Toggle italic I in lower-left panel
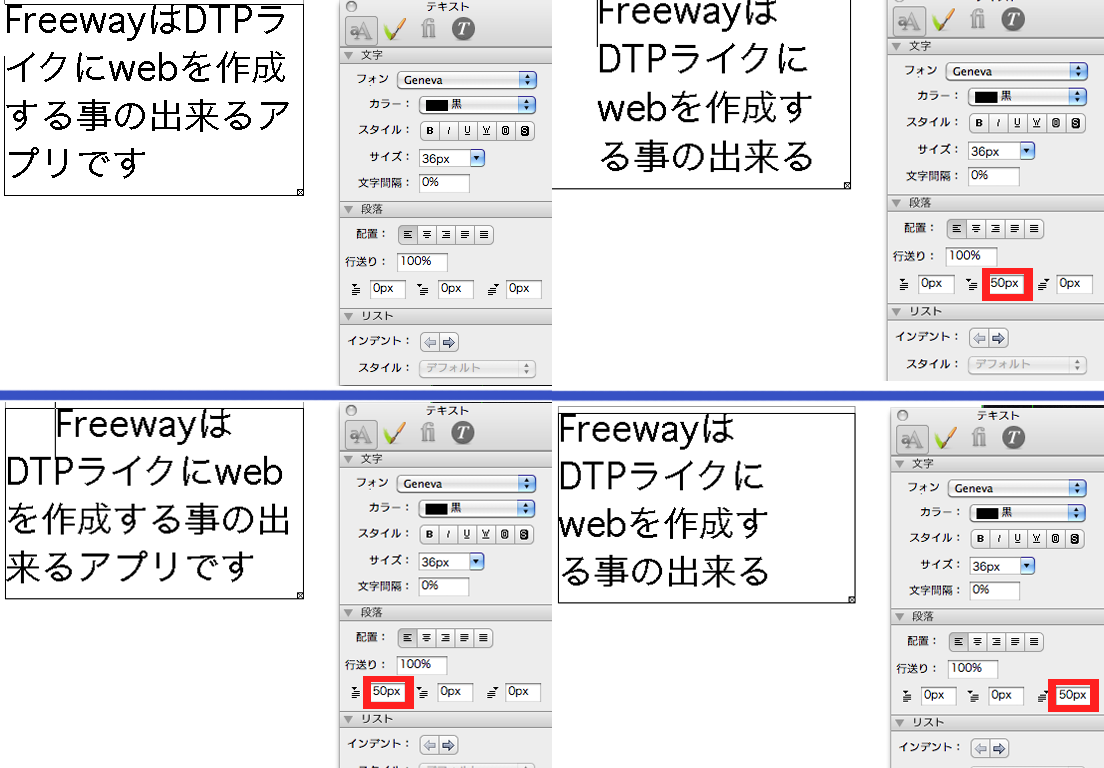1104x768 pixels. coord(448,535)
